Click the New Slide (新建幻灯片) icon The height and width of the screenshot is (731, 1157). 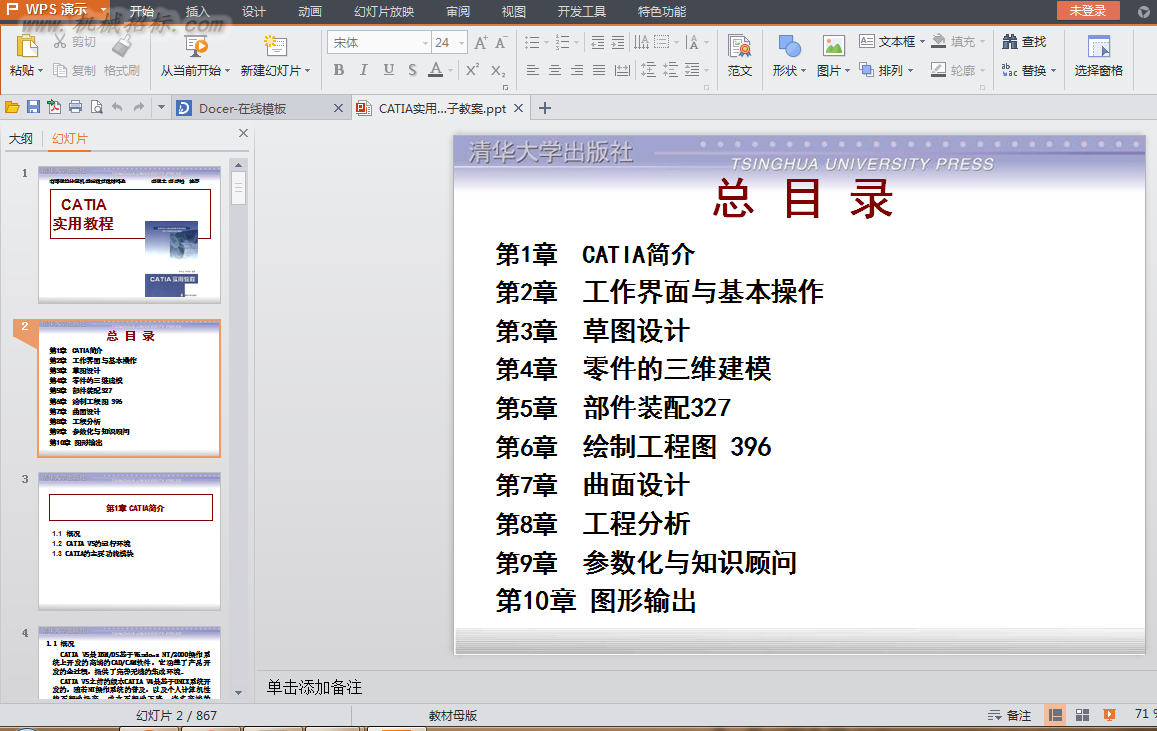275,46
